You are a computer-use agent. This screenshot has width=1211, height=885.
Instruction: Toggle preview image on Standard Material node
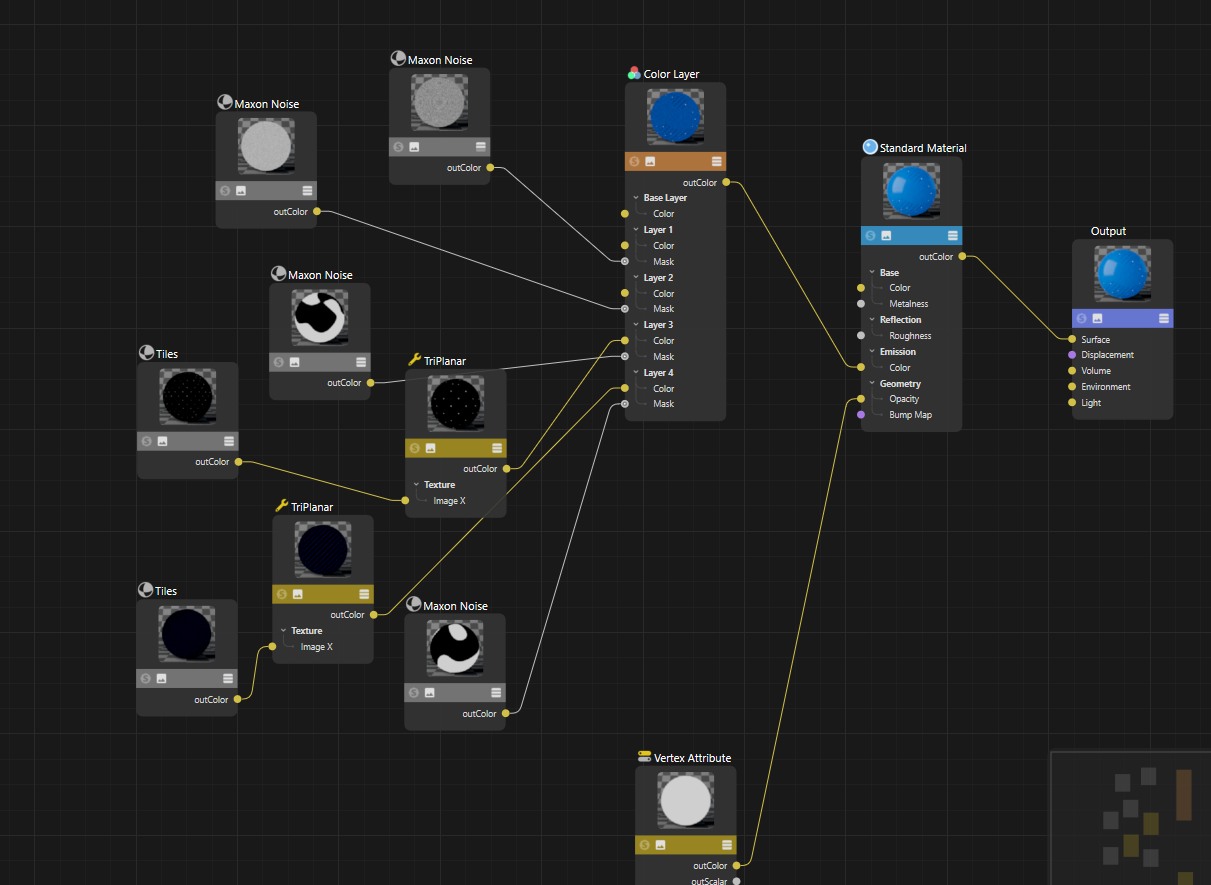(886, 235)
